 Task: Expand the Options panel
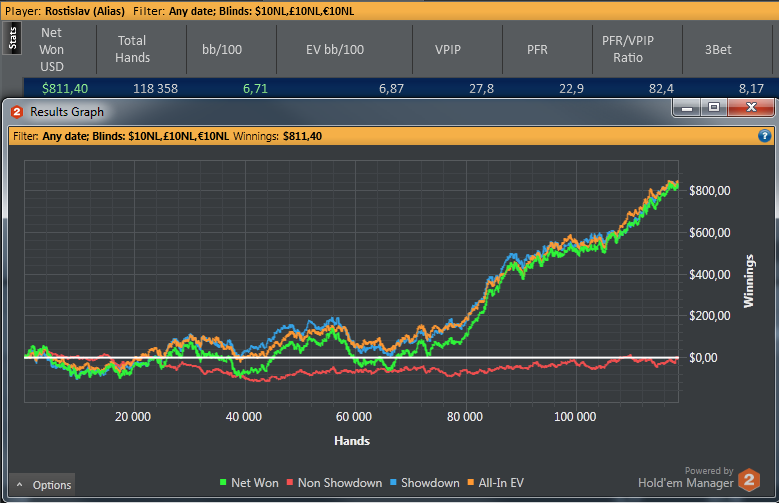[x=43, y=485]
